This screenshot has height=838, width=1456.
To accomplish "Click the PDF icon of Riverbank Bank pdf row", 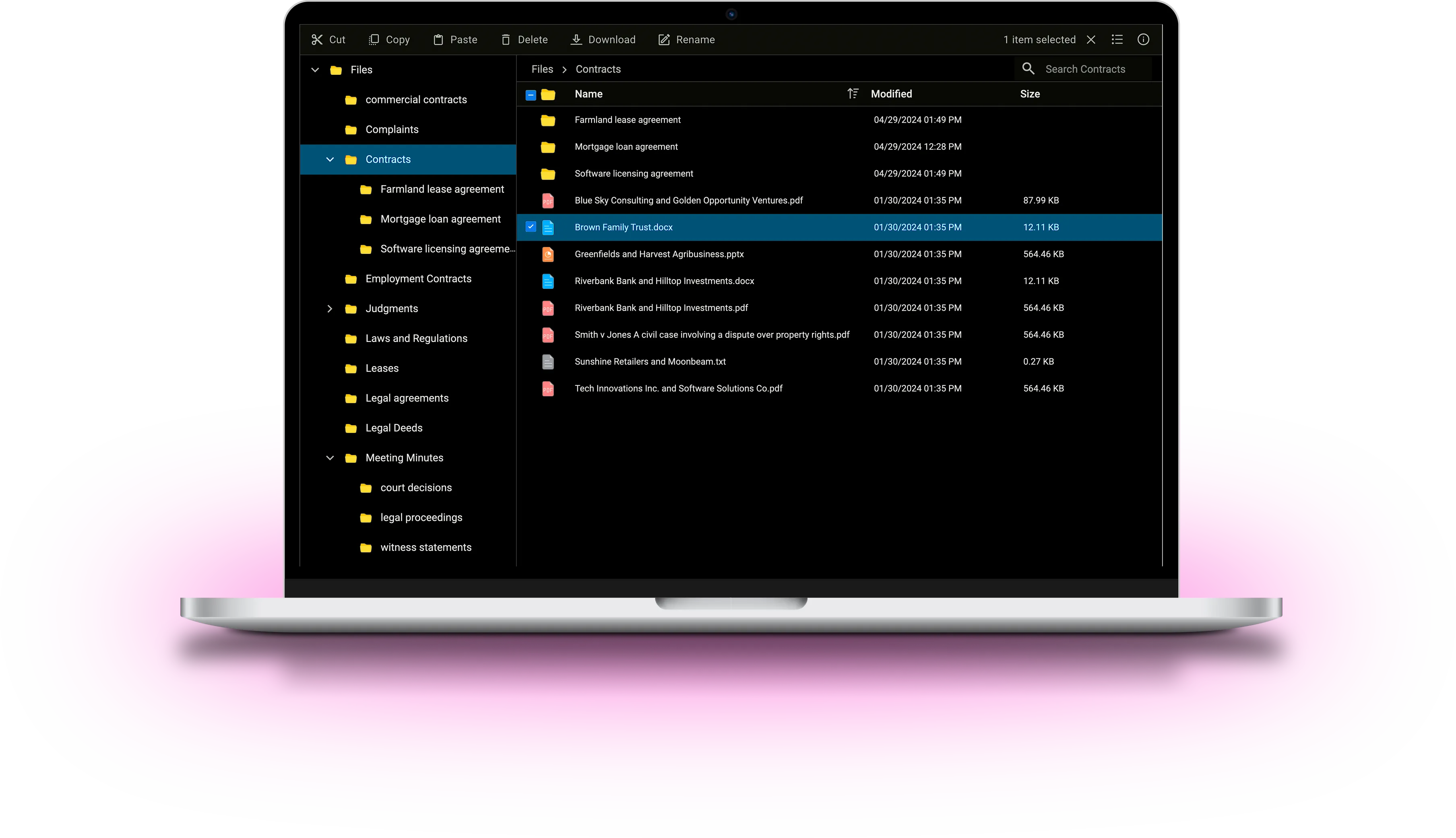I will [548, 308].
